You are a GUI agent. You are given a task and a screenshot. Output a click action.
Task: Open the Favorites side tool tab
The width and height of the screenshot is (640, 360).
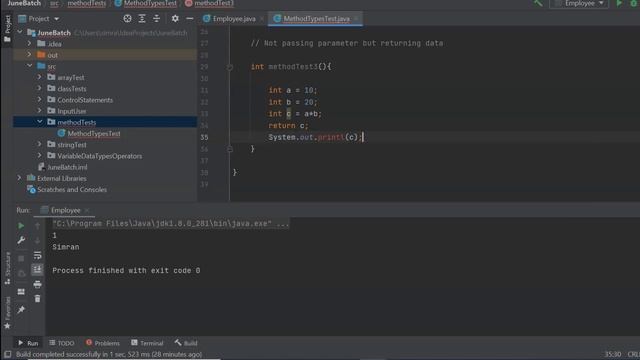coord(7,313)
